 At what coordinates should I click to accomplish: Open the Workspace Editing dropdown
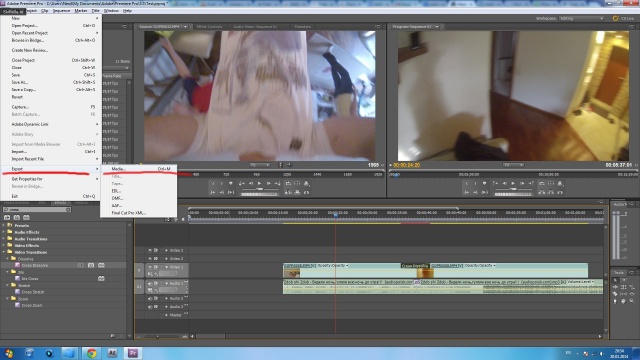(582, 18)
